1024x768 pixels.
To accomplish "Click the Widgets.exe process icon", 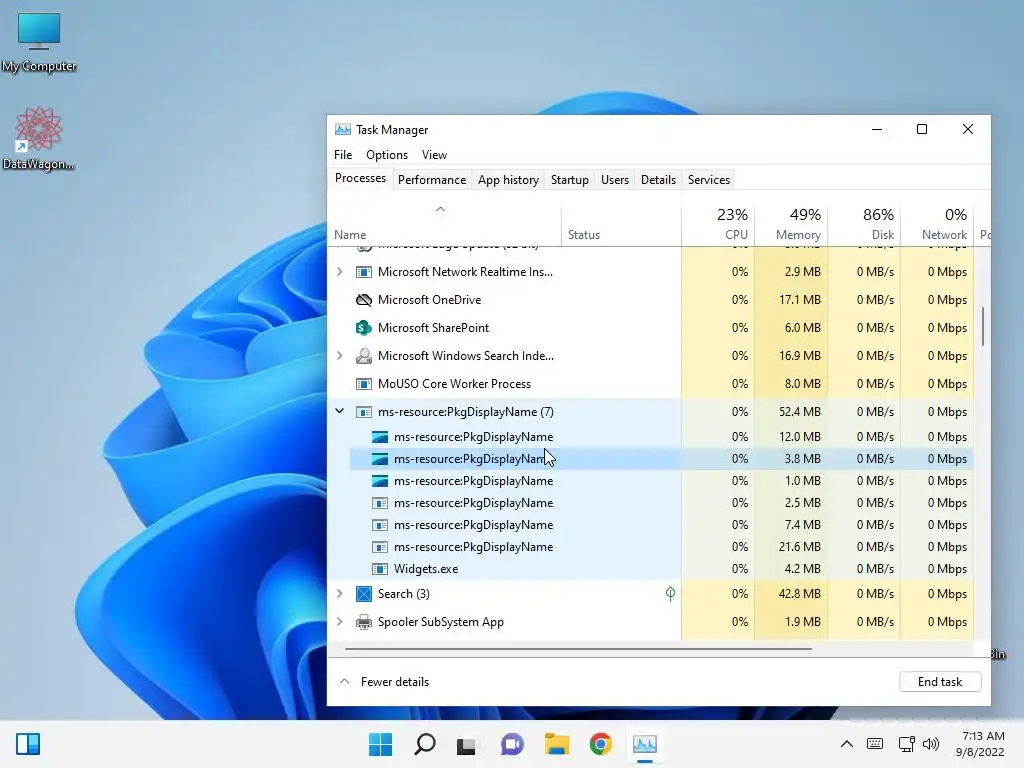I will coord(379,569).
